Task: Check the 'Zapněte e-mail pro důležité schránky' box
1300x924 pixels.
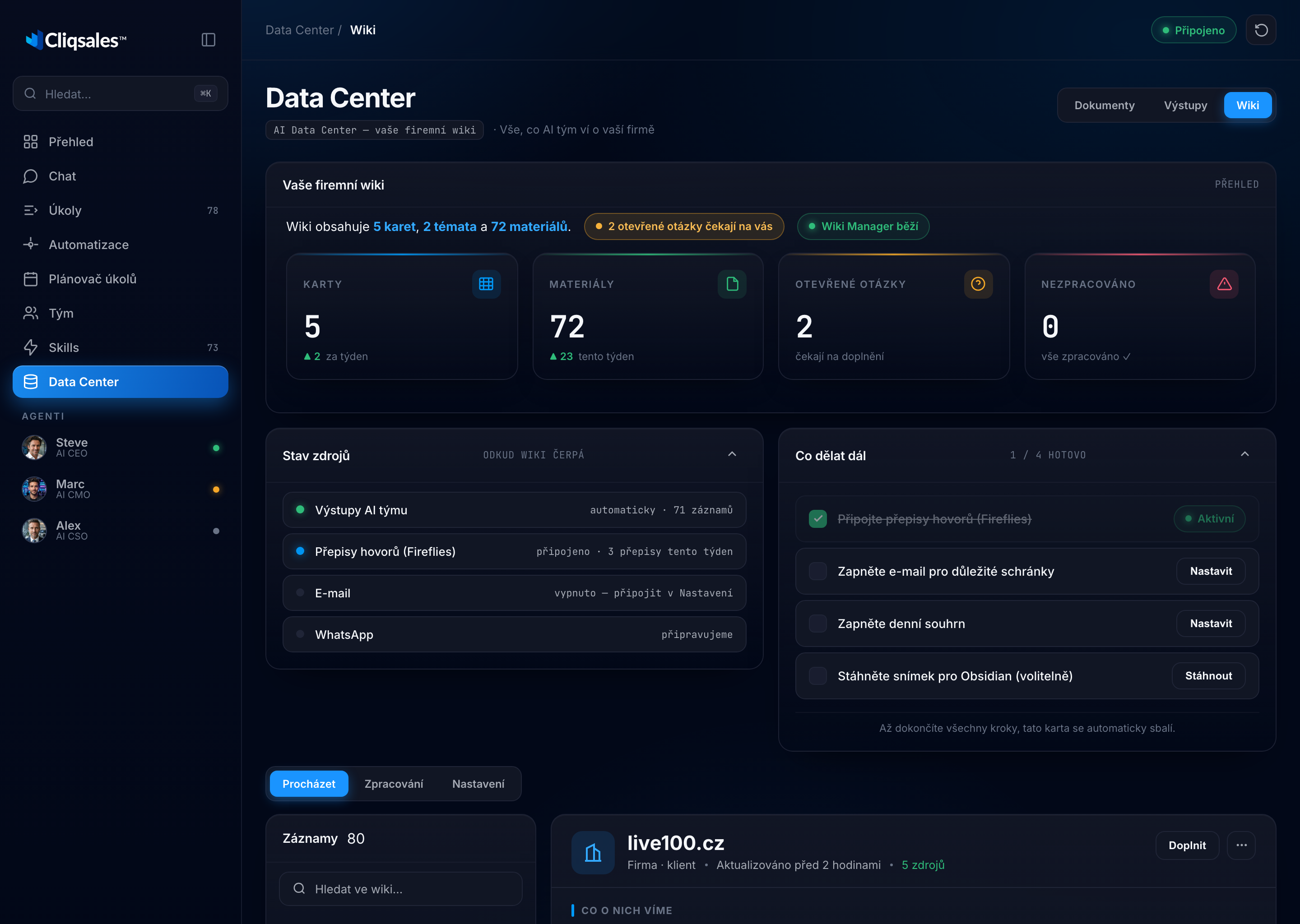Action: coord(818,571)
